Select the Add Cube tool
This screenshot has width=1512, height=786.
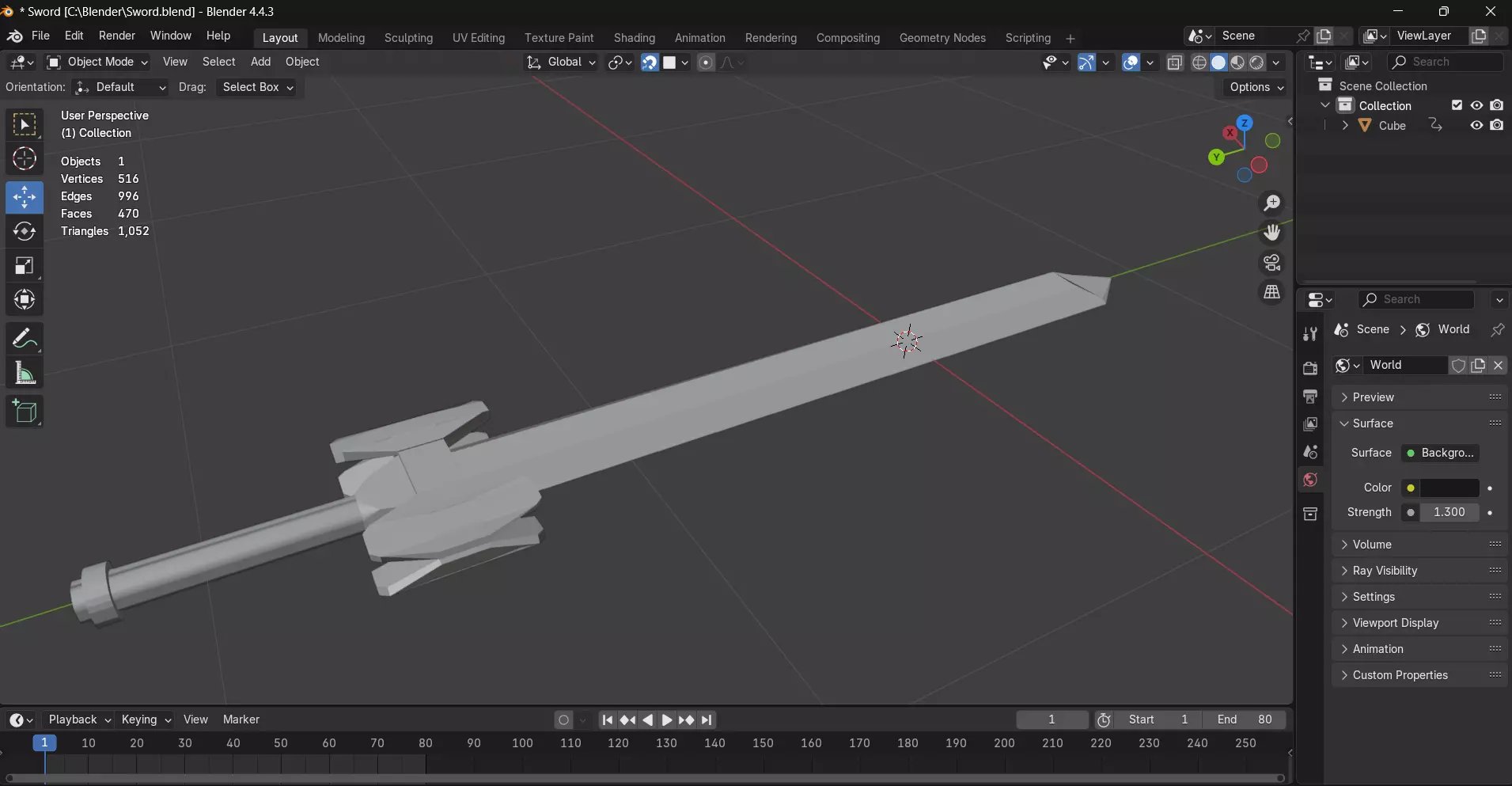(25, 412)
